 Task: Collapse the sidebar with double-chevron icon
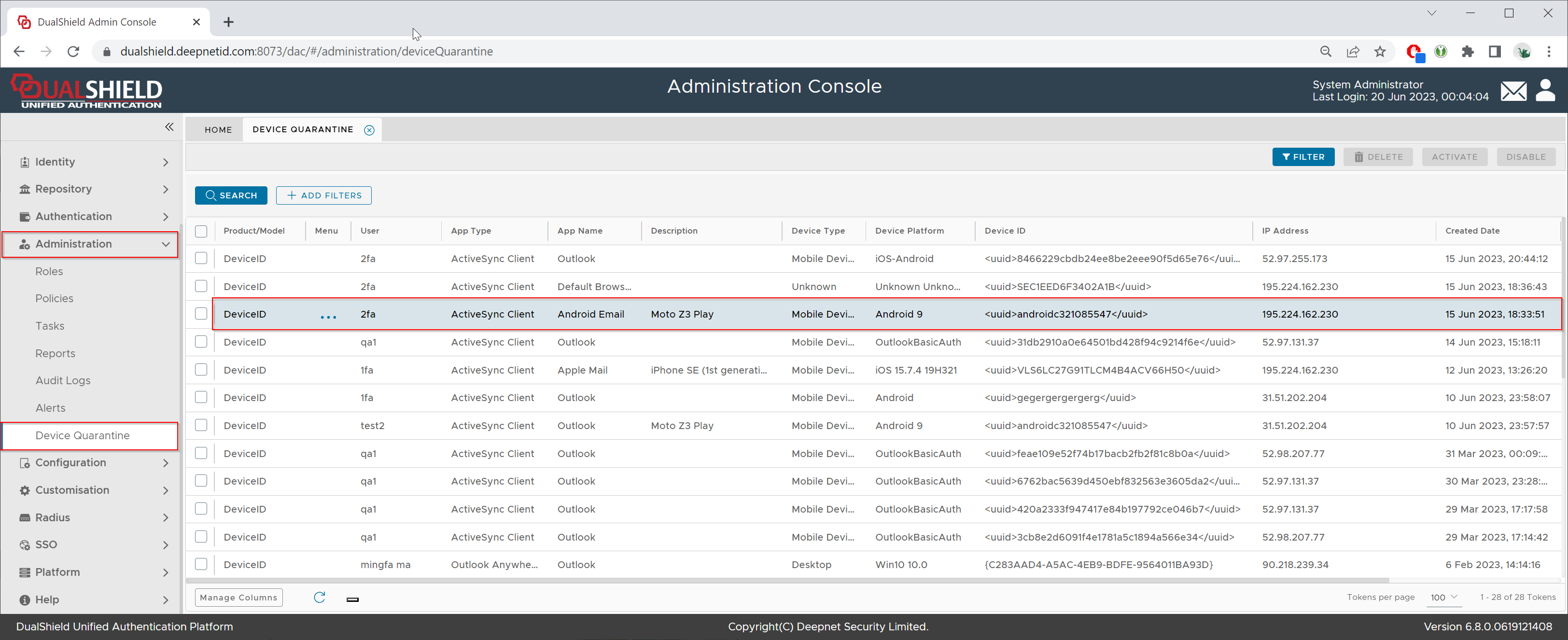click(169, 126)
